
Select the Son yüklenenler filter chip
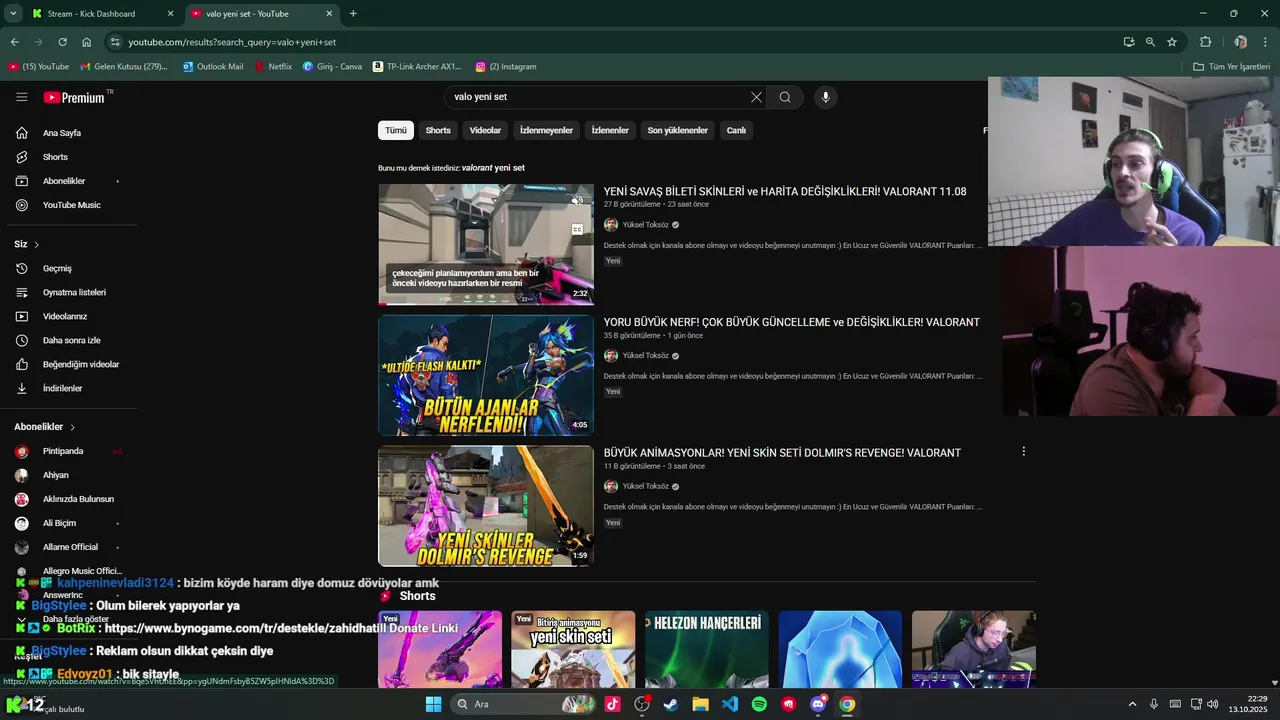[677, 130]
